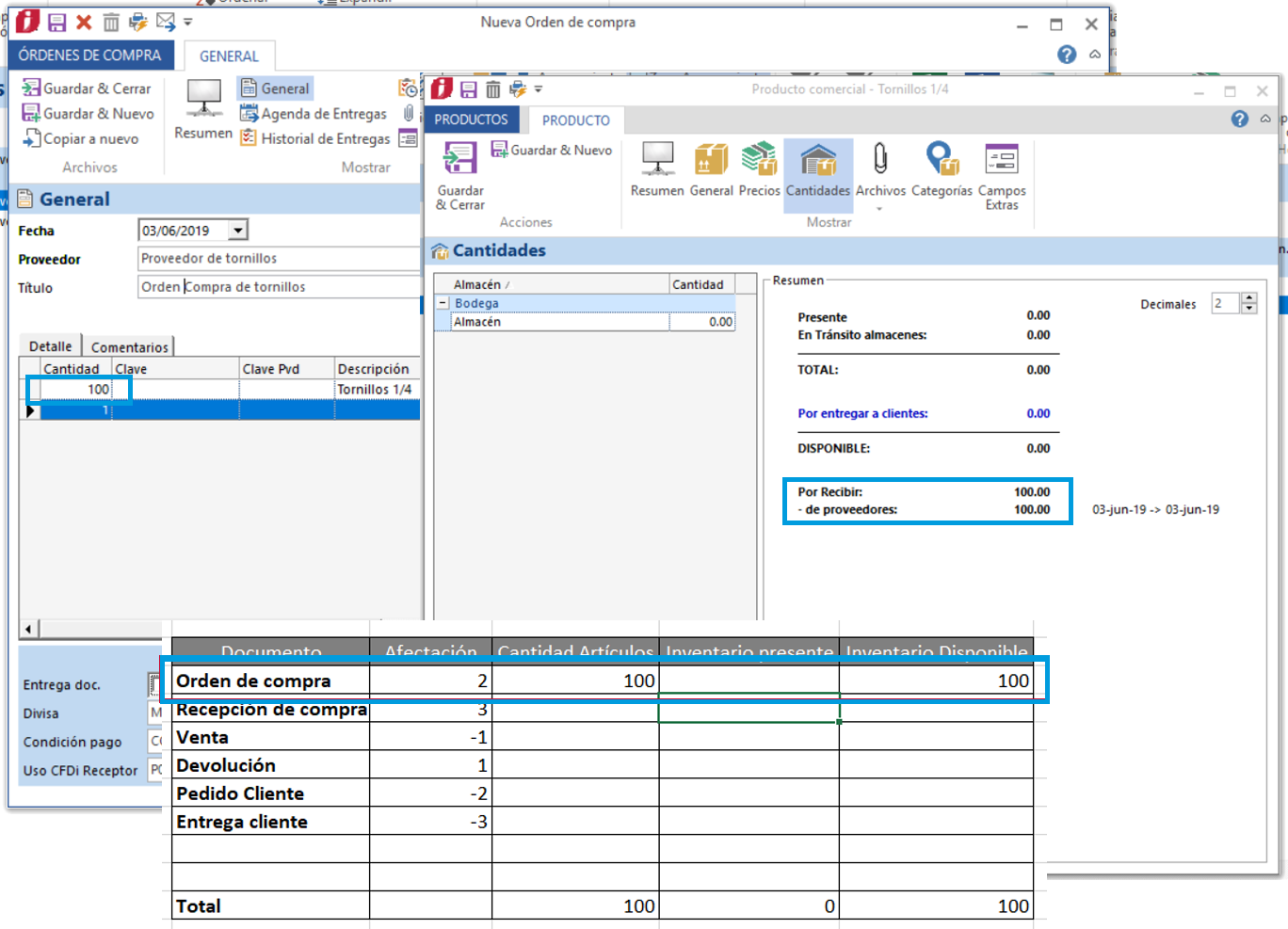Click Copiar a nuevo button
The width and height of the screenshot is (1288, 929).
point(81,139)
